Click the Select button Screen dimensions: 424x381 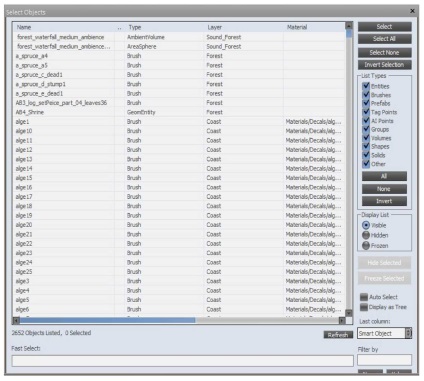(384, 27)
